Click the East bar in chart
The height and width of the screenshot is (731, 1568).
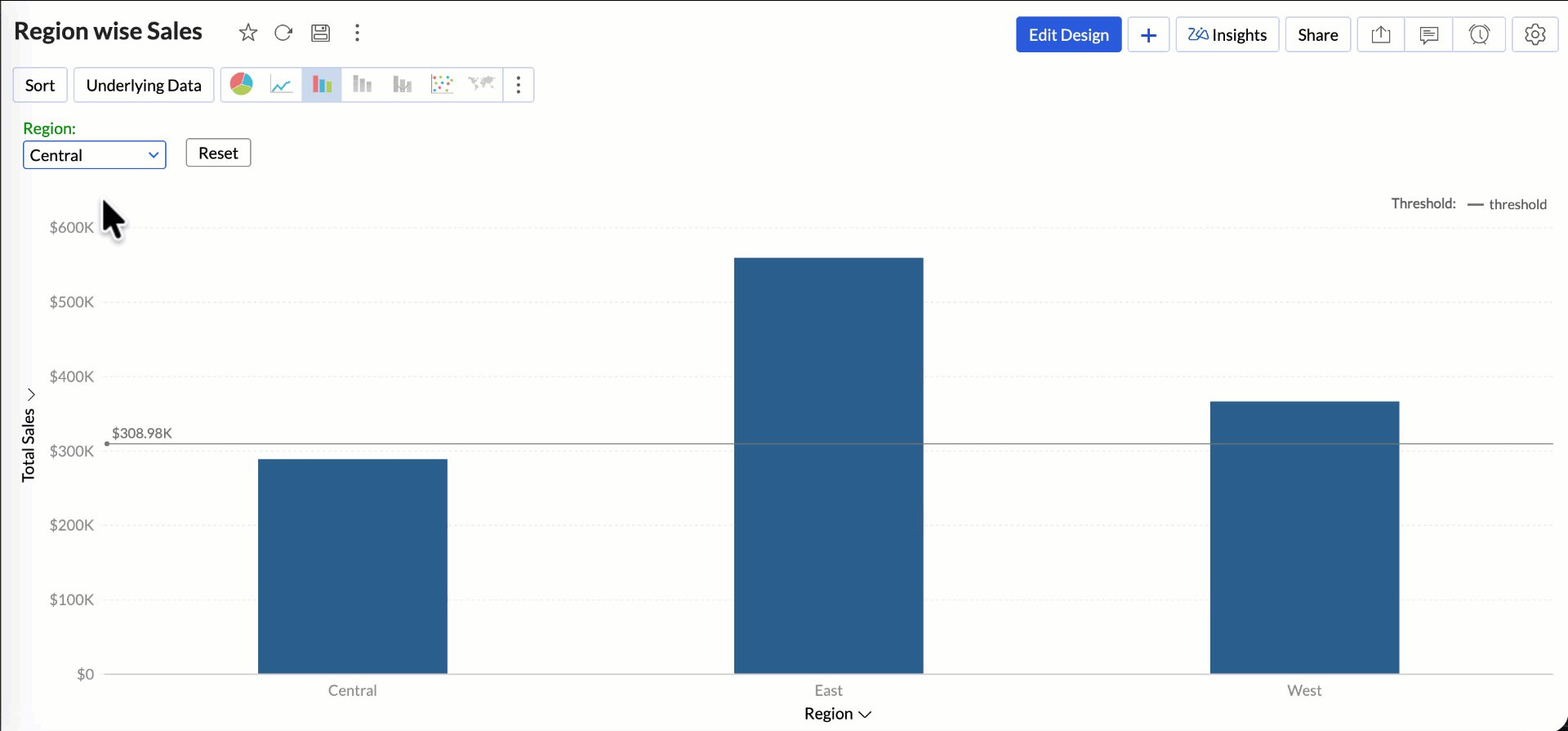coord(829,466)
